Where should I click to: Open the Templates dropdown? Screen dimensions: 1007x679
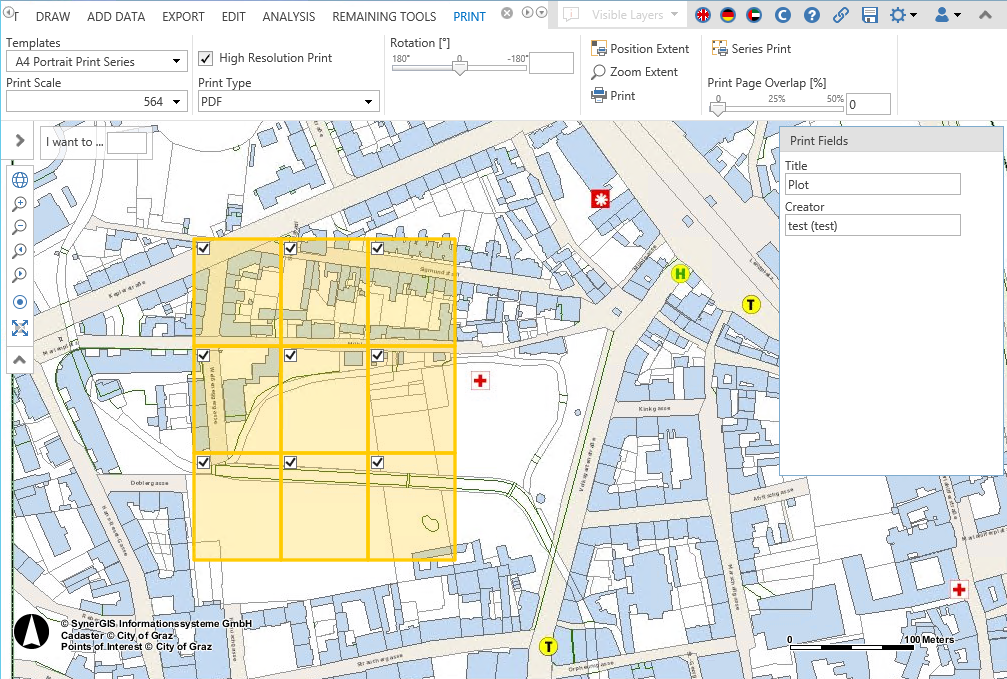pyautogui.click(x=96, y=62)
